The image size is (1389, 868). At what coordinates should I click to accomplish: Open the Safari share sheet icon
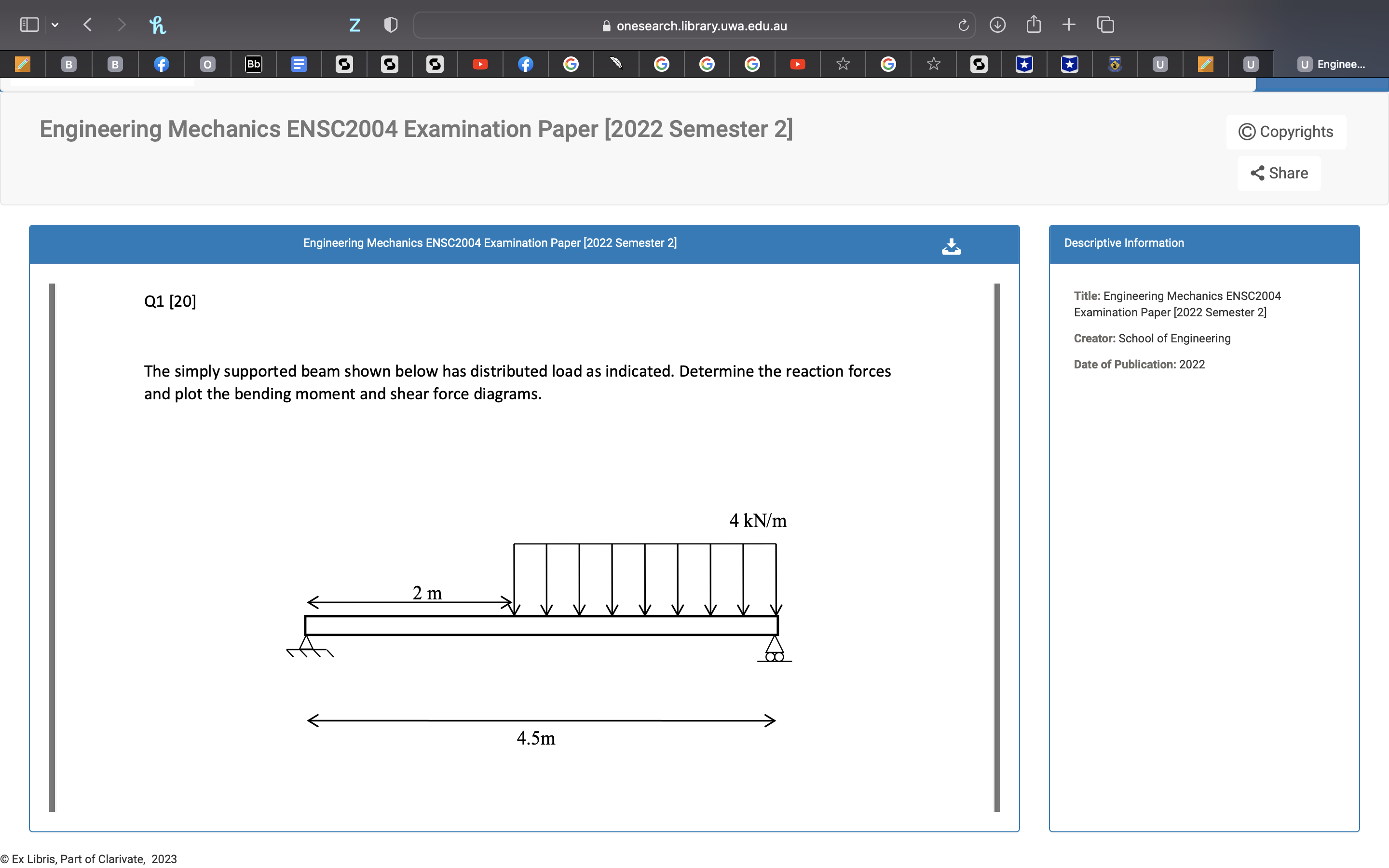(1033, 25)
